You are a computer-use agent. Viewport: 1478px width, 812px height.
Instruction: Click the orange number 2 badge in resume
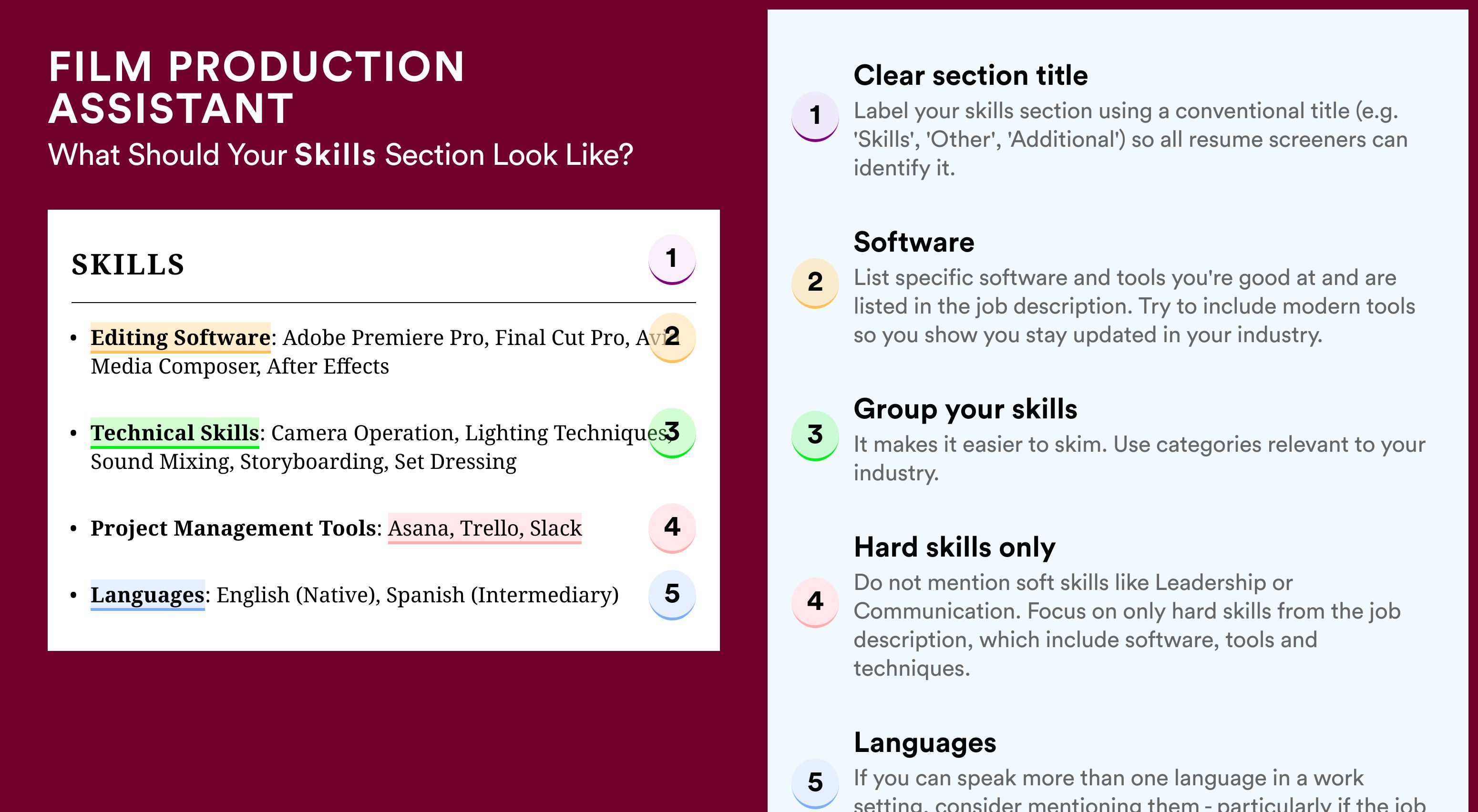point(672,337)
